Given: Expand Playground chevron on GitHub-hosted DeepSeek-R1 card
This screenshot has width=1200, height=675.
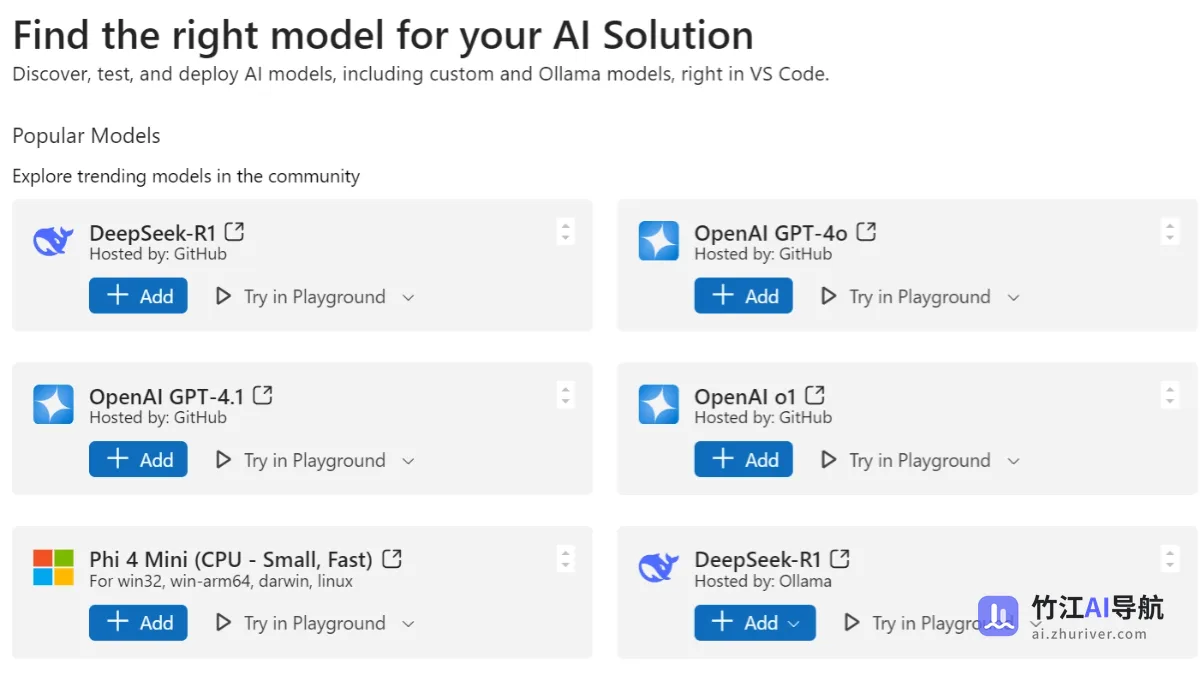Looking at the screenshot, I should (x=408, y=297).
